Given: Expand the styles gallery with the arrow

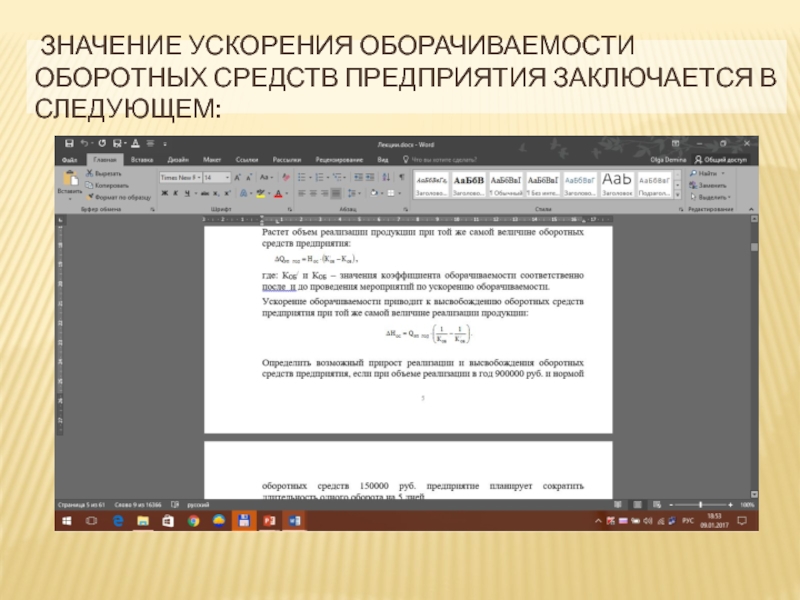Looking at the screenshot, I should [x=677, y=196].
